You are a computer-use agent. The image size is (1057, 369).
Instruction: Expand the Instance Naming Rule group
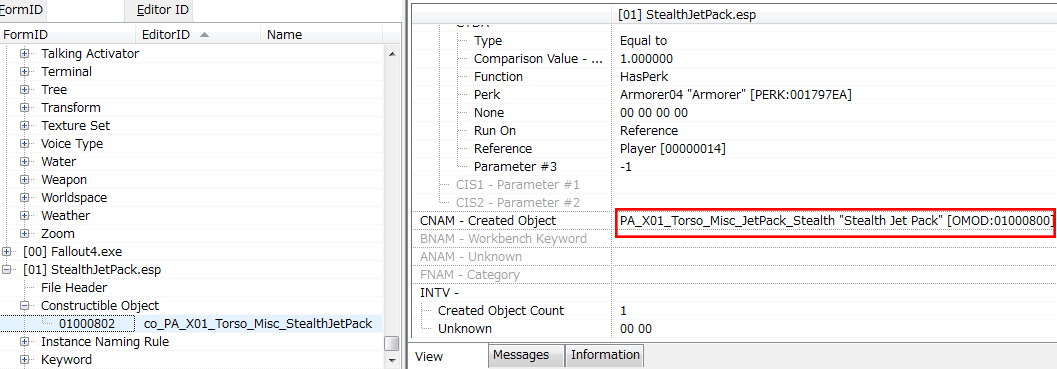25,342
